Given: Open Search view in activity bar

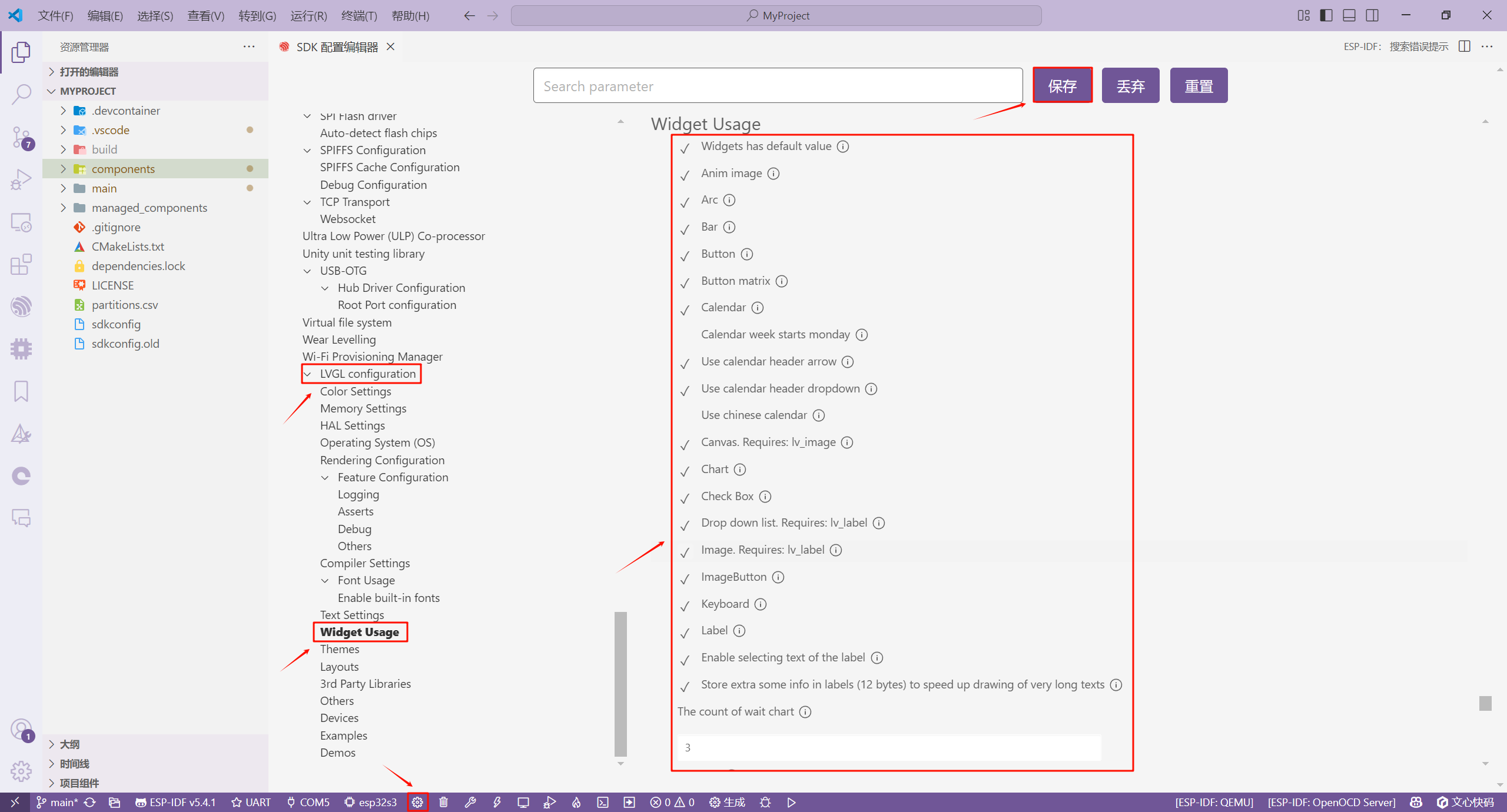Looking at the screenshot, I should click(21, 94).
